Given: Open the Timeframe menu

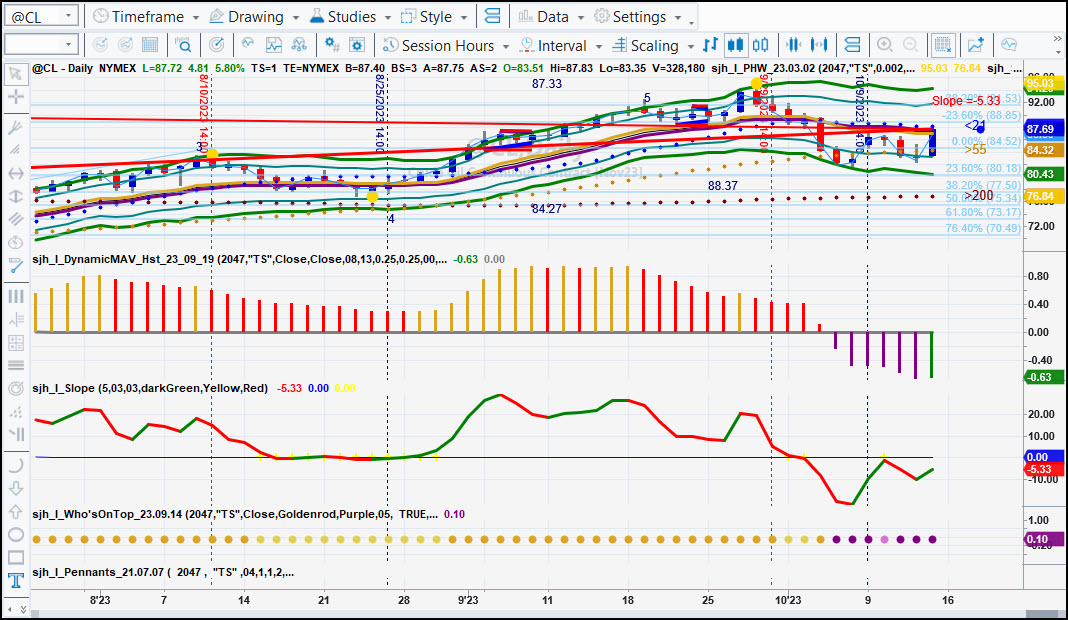Looking at the screenshot, I should (139, 16).
